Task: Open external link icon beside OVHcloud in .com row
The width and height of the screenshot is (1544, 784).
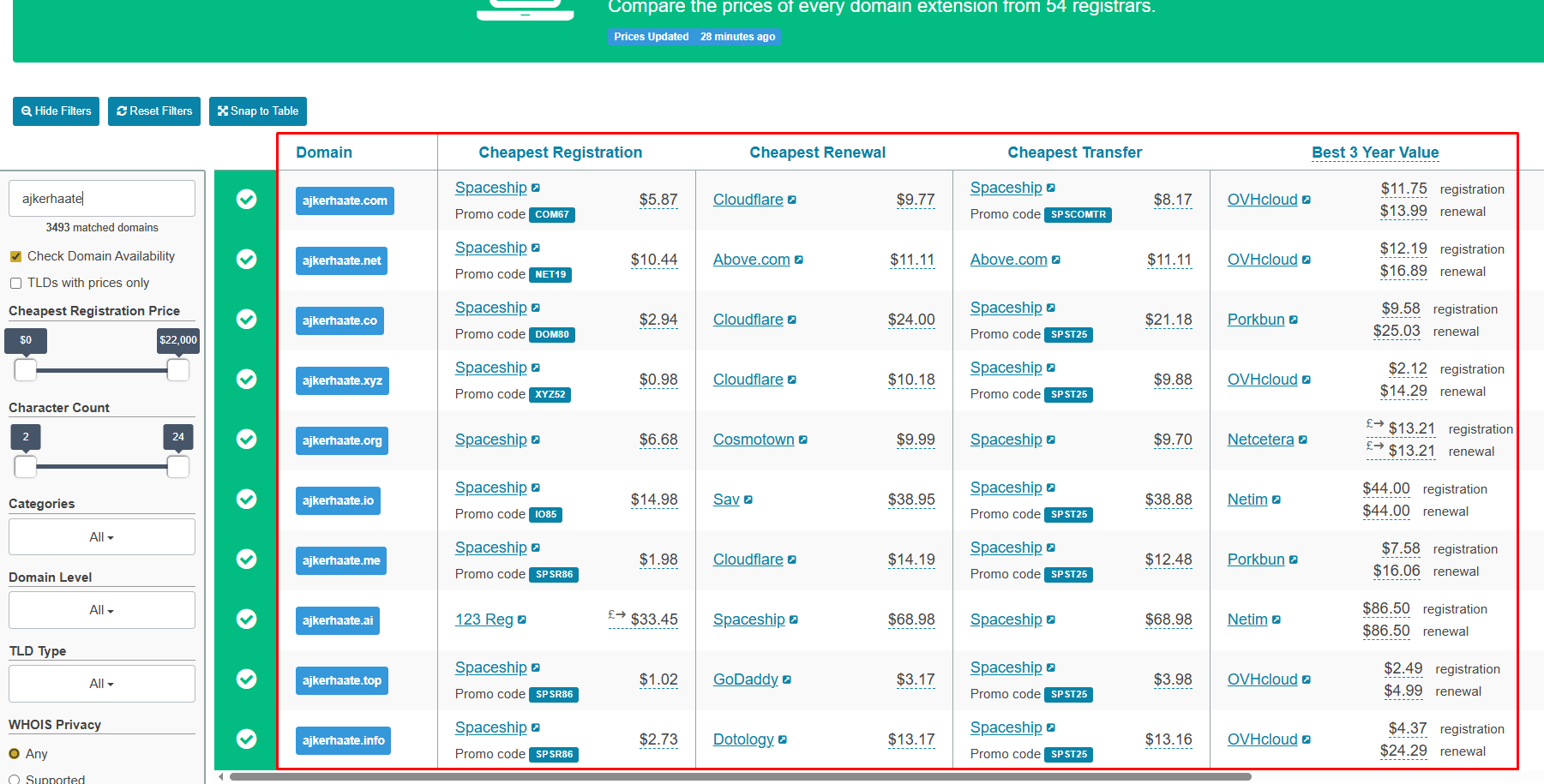Action: point(1307,200)
